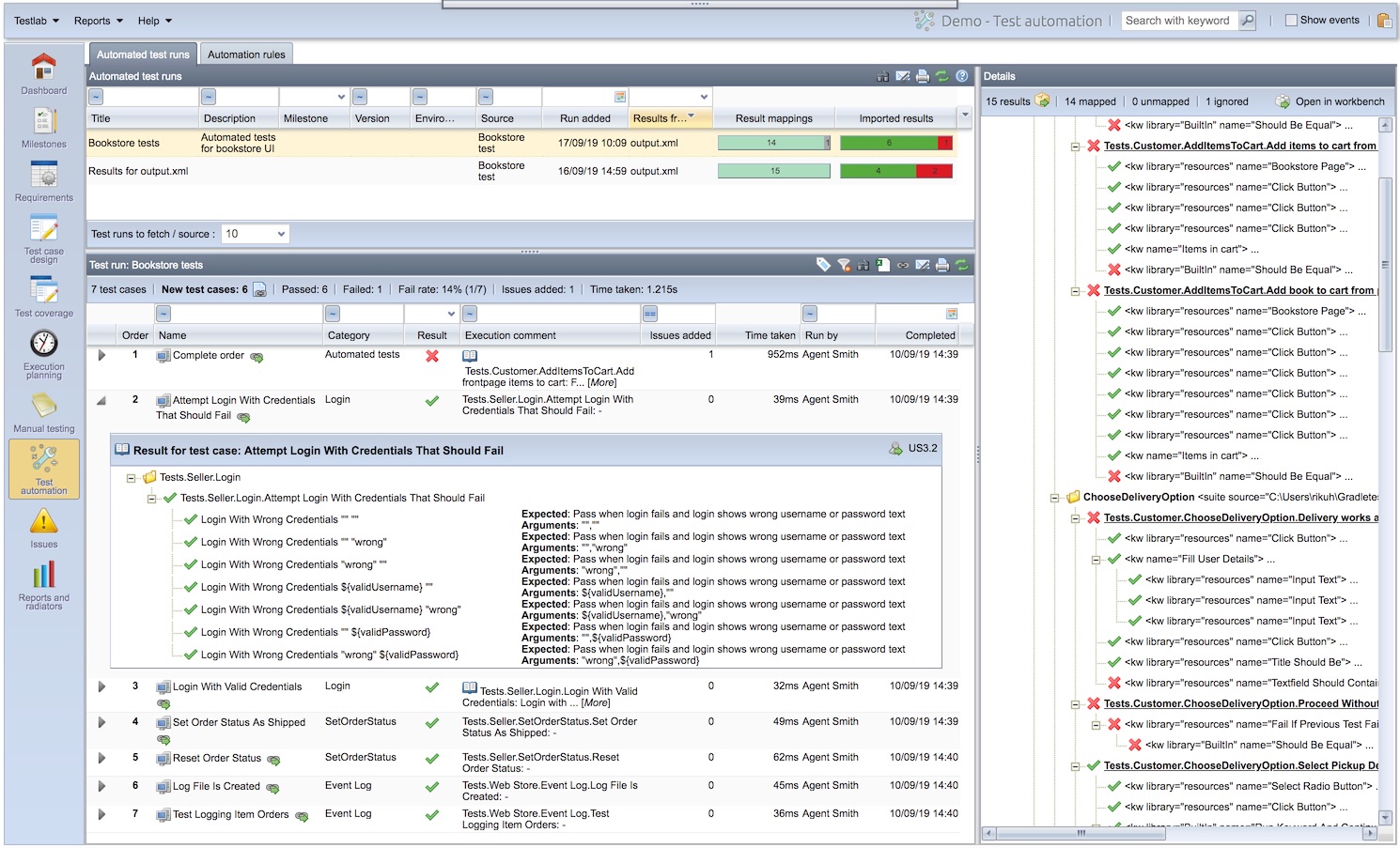Click email icon in Automated test runs header
Viewport: 1400px width, 848px height.
[903, 76]
